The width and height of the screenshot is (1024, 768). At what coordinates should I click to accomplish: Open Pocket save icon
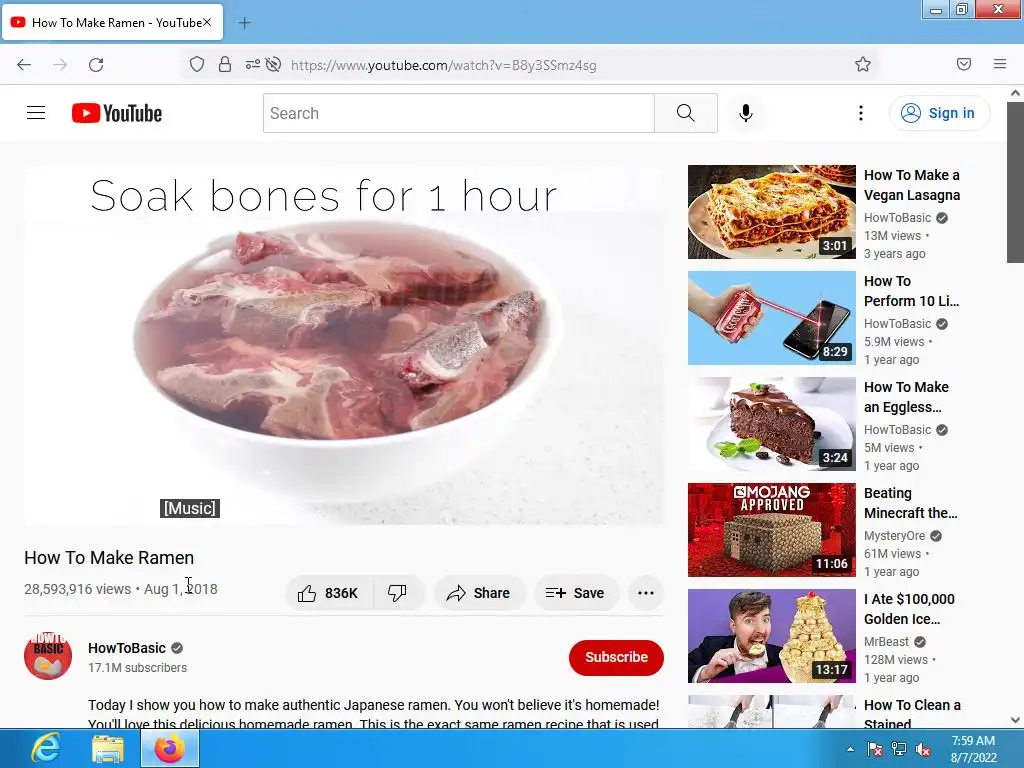click(x=964, y=64)
